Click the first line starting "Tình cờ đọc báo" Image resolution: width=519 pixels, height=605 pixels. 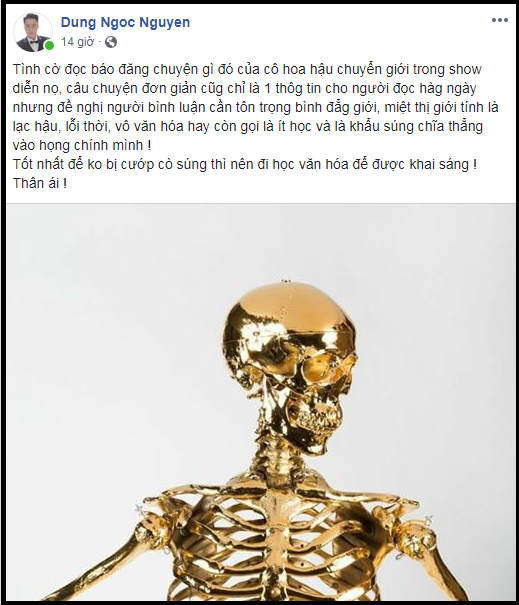pyautogui.click(x=247, y=69)
